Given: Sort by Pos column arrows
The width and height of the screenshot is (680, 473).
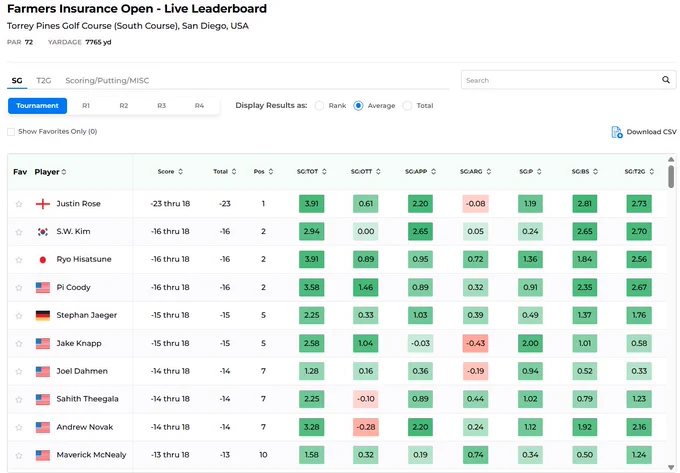Looking at the screenshot, I should click(x=271, y=171).
